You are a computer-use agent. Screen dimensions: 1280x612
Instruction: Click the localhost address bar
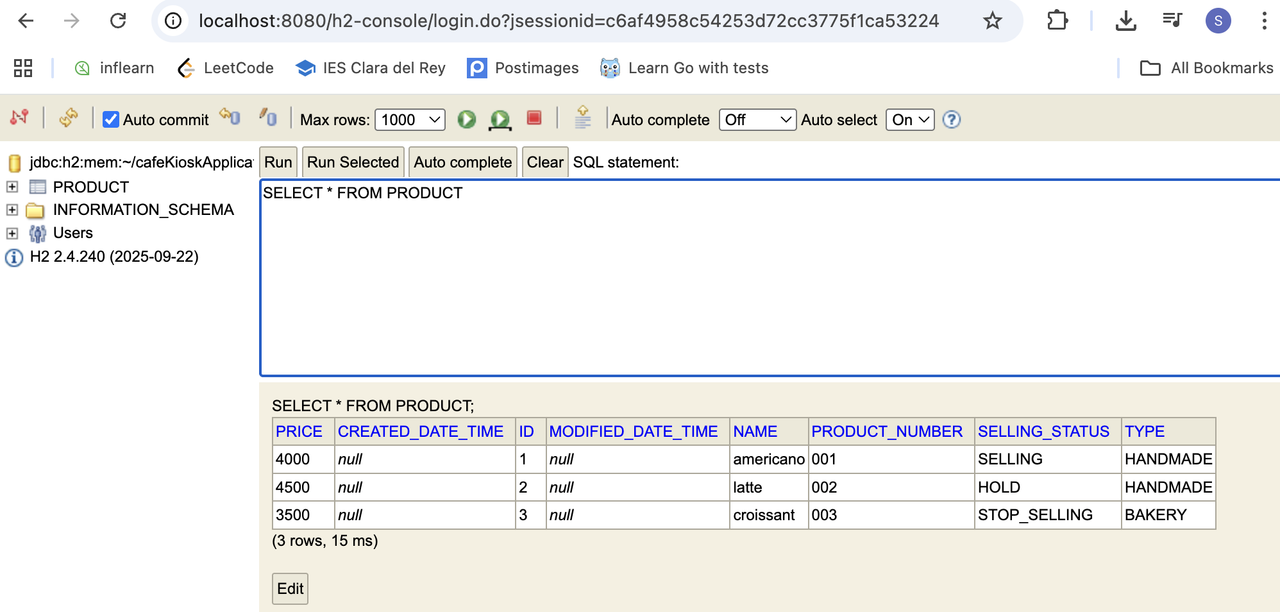click(568, 21)
